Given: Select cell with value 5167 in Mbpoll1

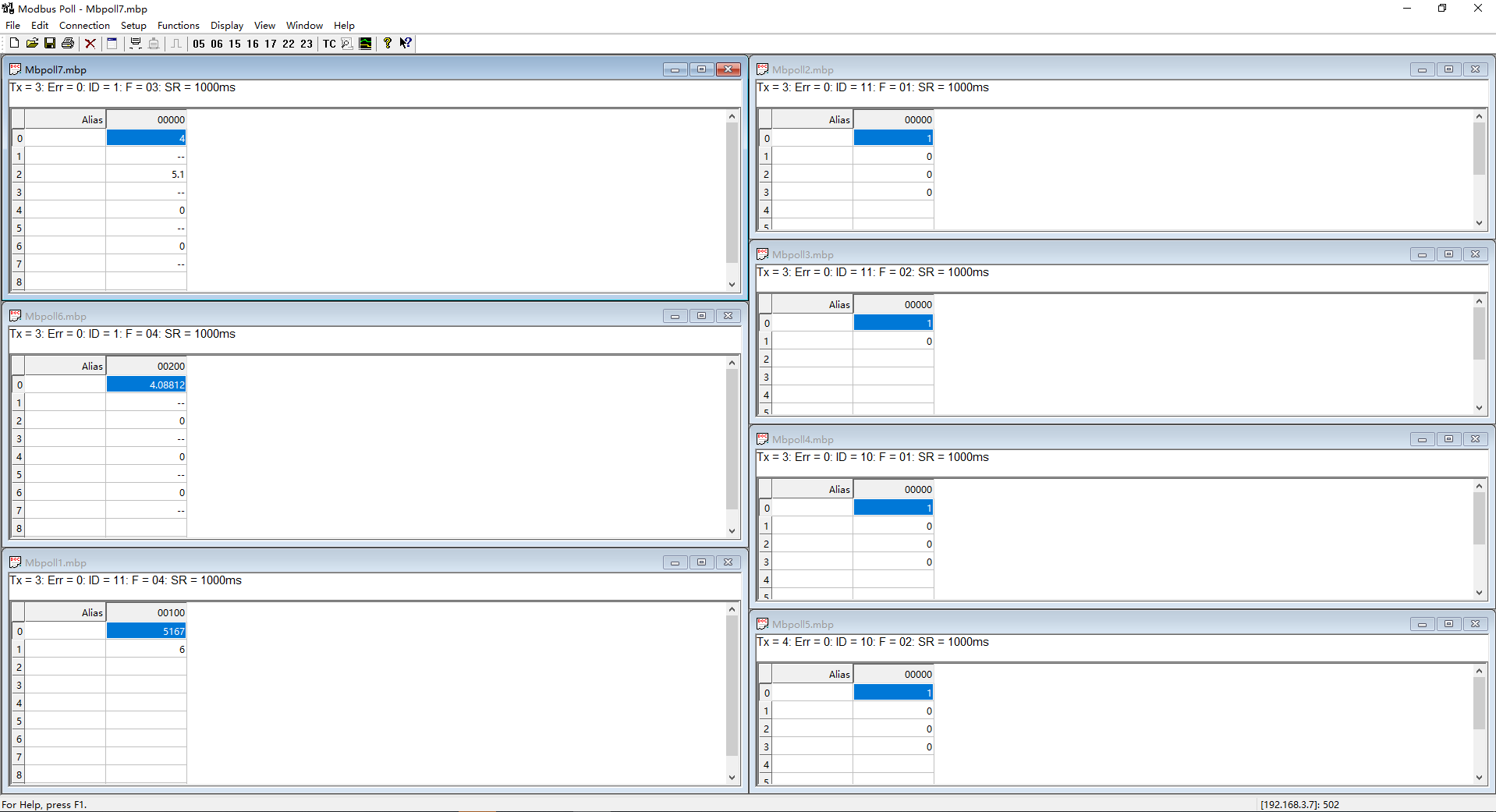Looking at the screenshot, I should (147, 631).
